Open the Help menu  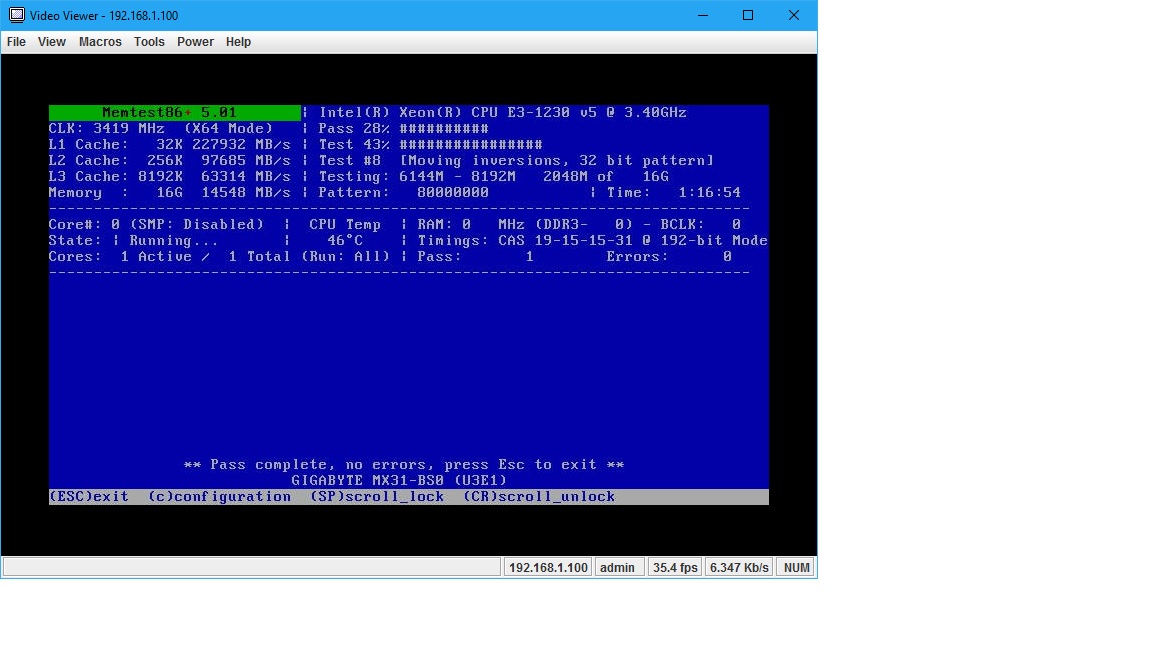coord(238,42)
